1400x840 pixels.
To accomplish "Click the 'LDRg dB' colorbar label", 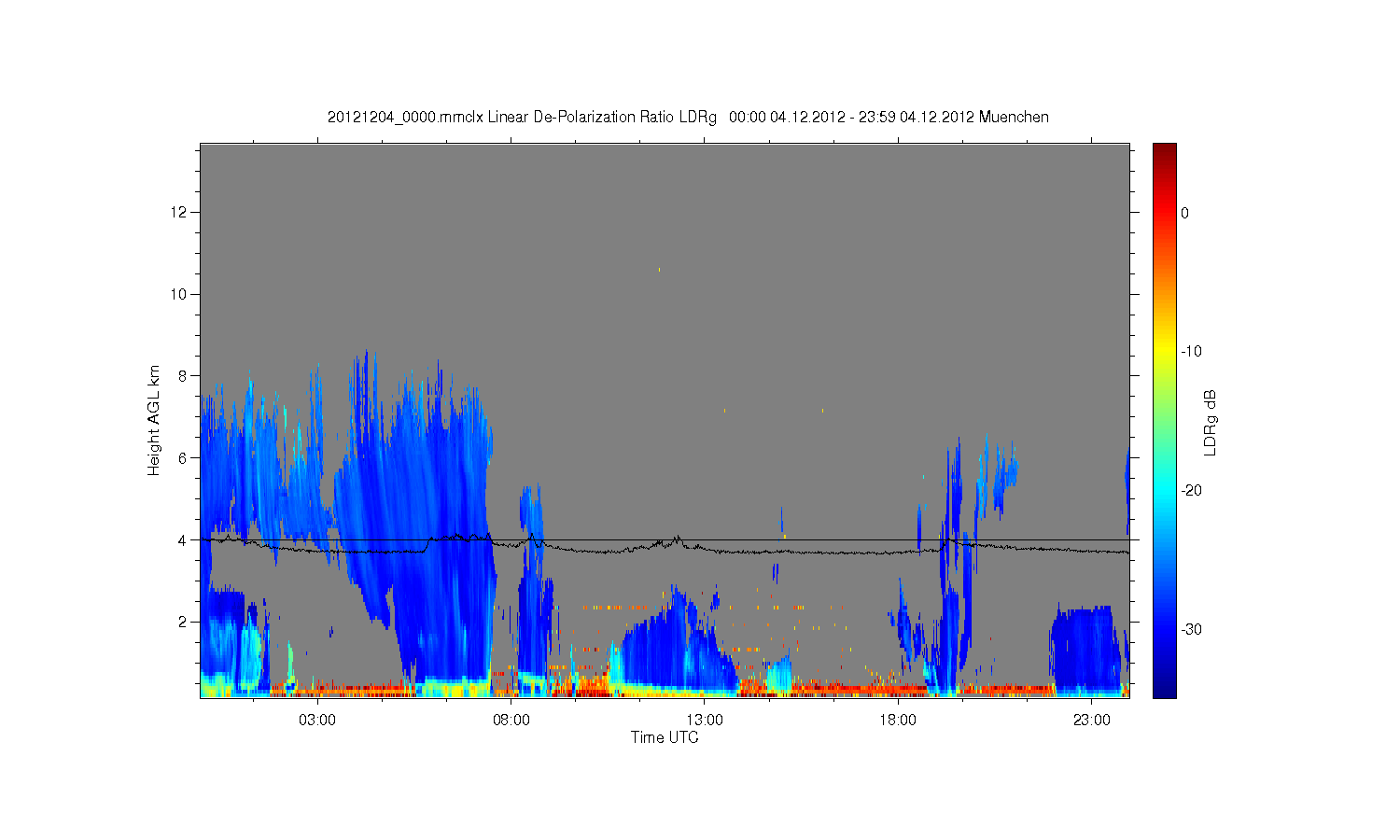I will pos(1211,422).
